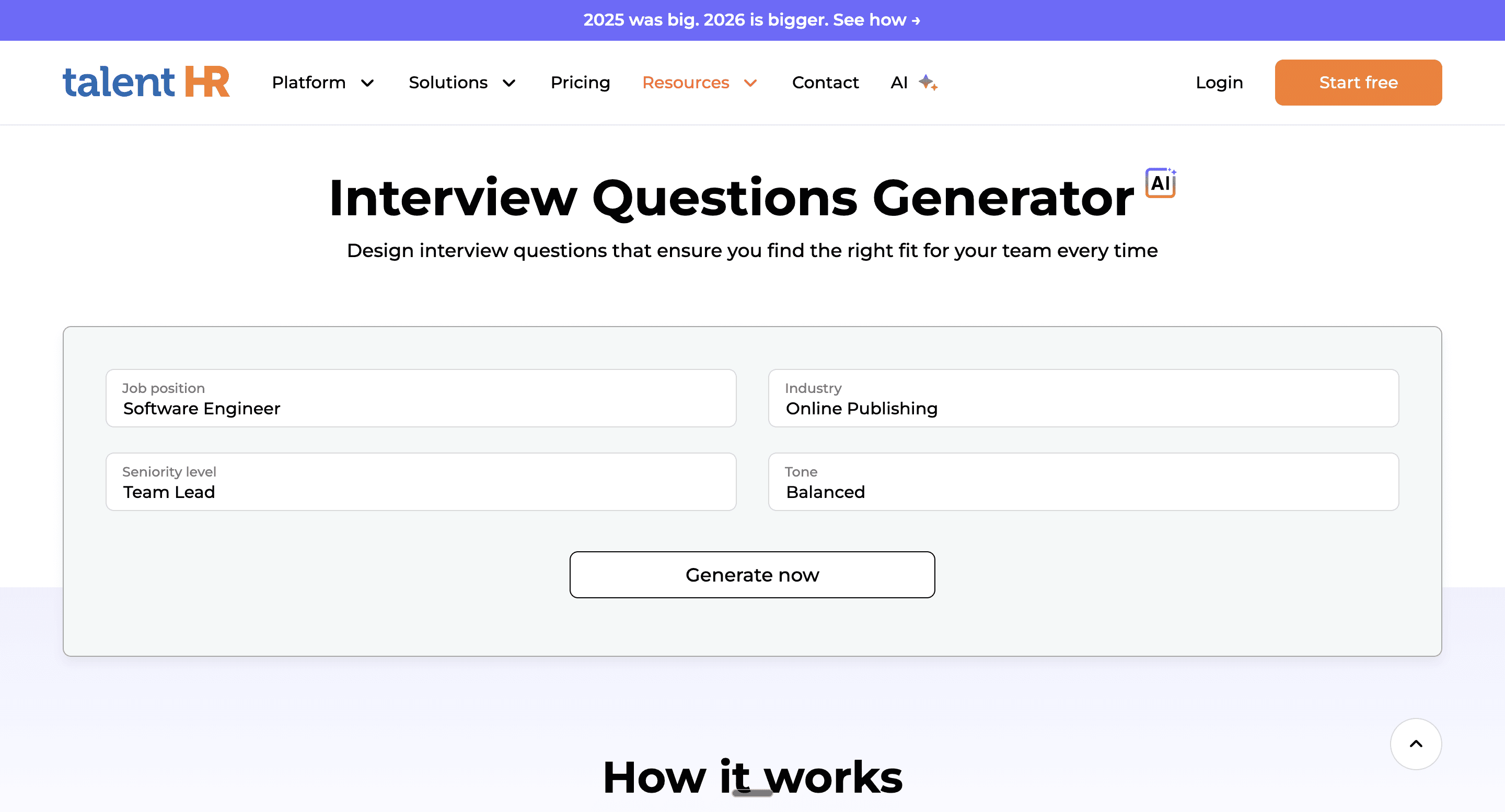Click the Start free button
The height and width of the screenshot is (812, 1505).
(1358, 83)
